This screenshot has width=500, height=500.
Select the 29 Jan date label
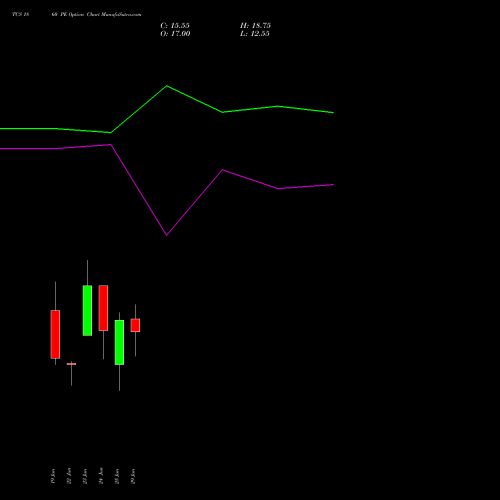click(133, 476)
